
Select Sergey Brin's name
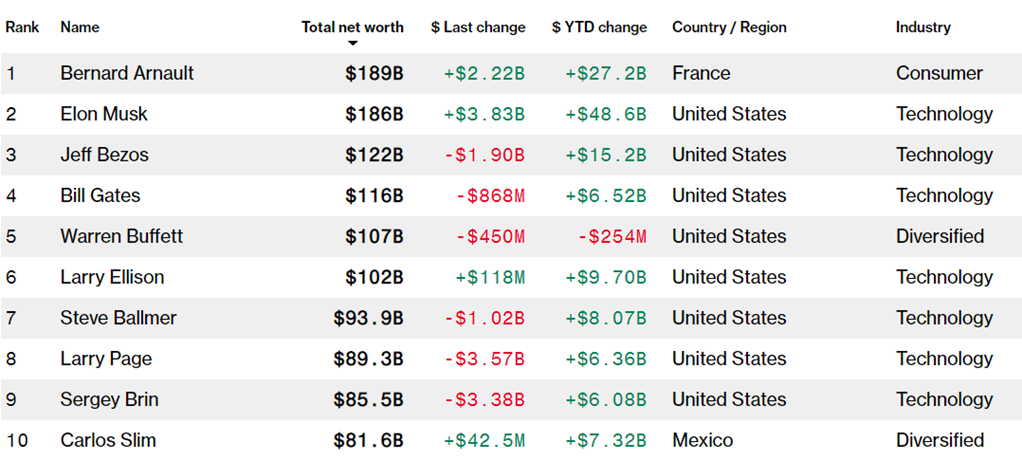[x=109, y=399]
